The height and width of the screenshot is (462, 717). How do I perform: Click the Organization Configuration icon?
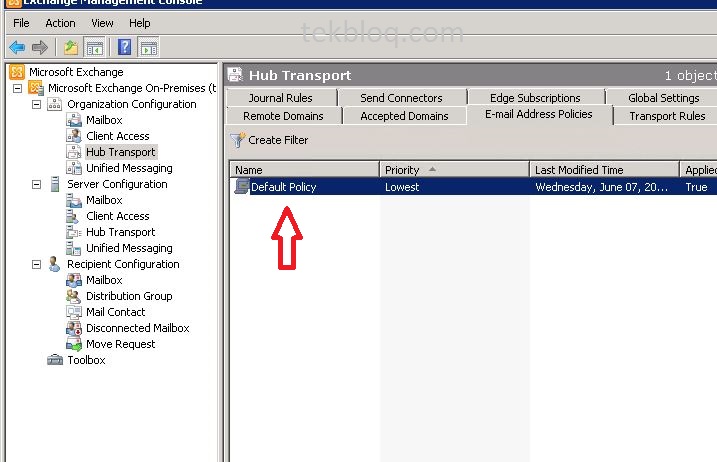(x=54, y=104)
